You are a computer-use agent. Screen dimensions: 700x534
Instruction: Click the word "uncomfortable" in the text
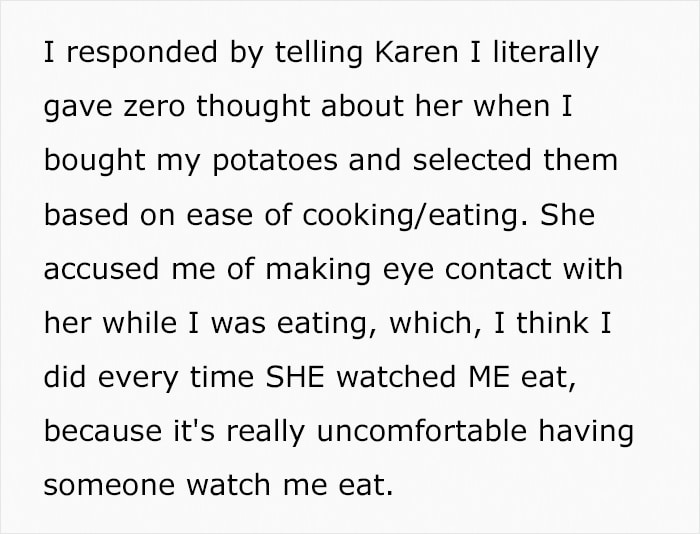click(x=422, y=430)
